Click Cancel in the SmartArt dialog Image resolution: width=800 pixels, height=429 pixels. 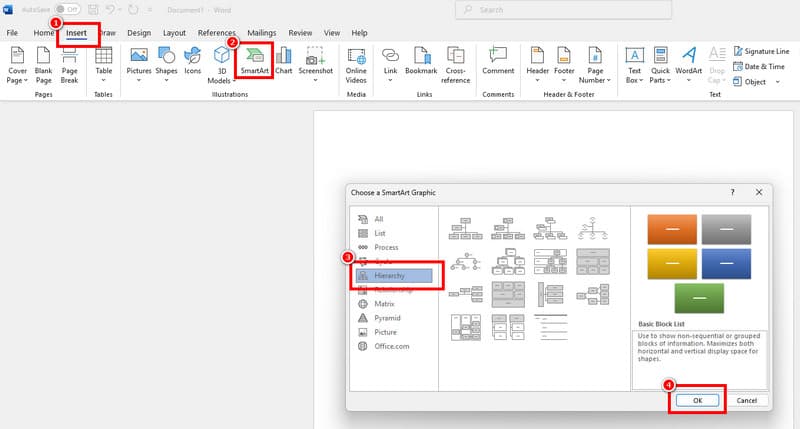click(746, 400)
